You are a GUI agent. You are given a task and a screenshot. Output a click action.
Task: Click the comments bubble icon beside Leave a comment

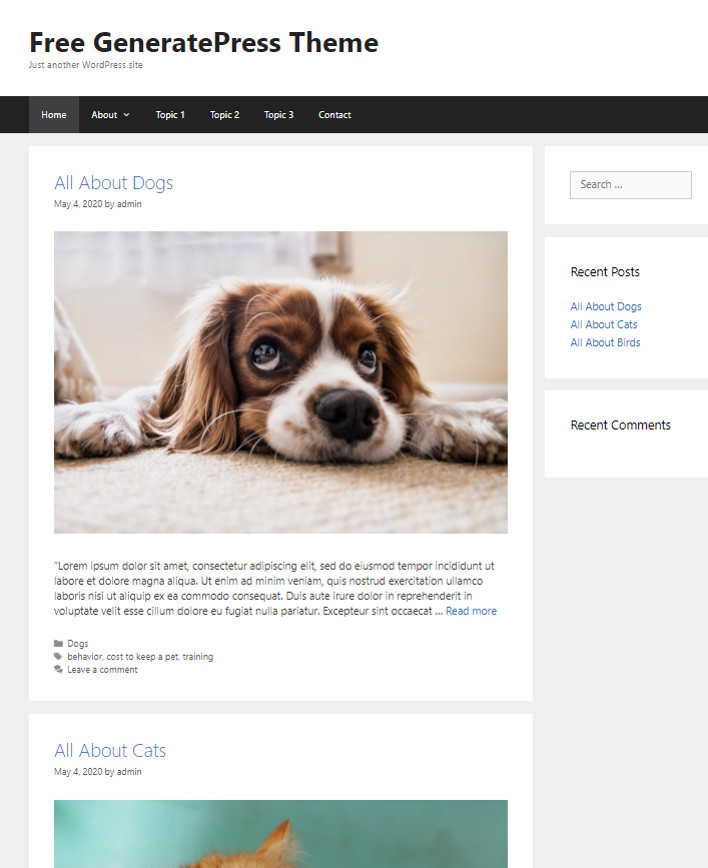(x=58, y=669)
